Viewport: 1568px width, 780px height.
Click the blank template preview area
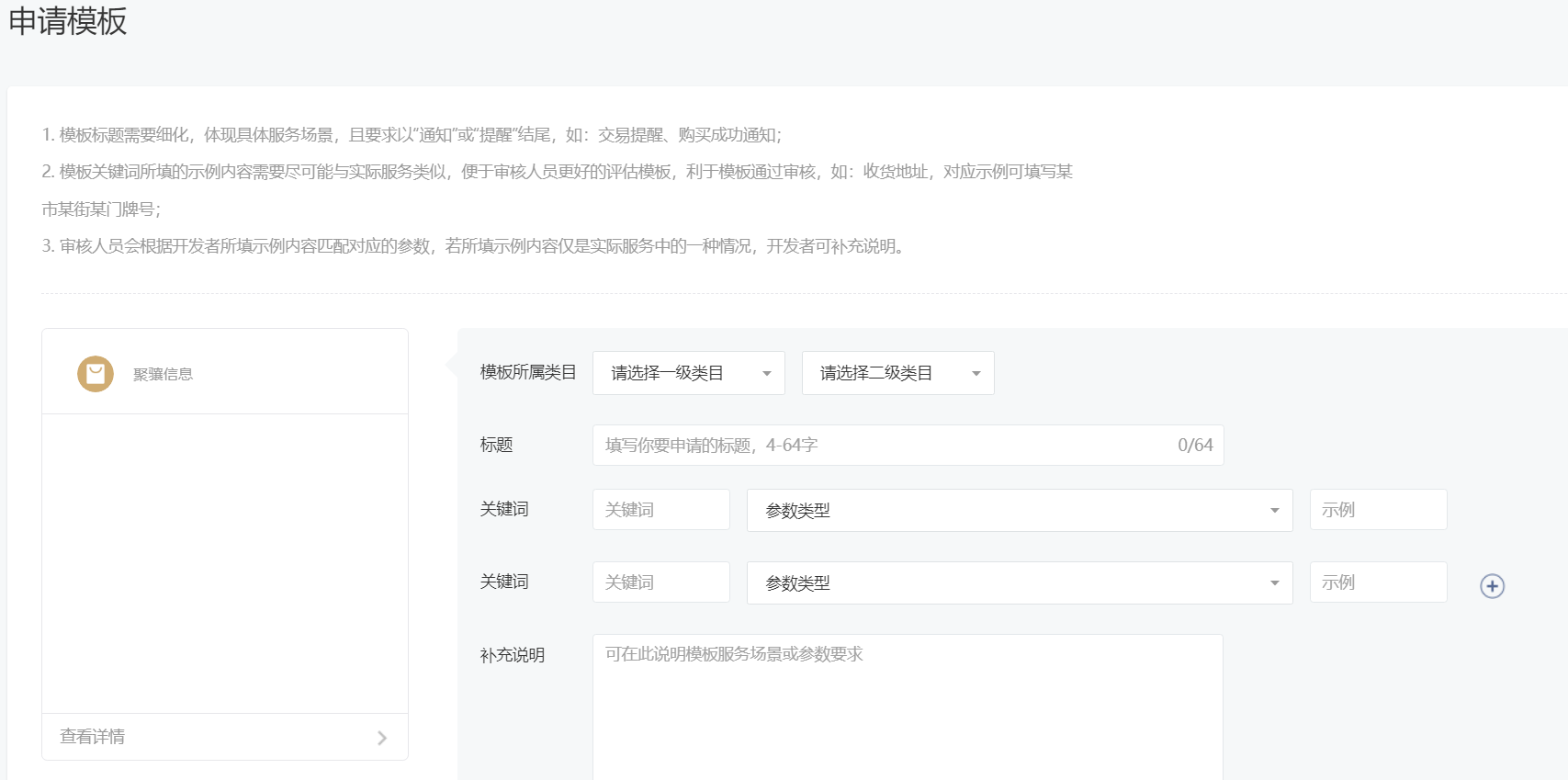coord(225,562)
